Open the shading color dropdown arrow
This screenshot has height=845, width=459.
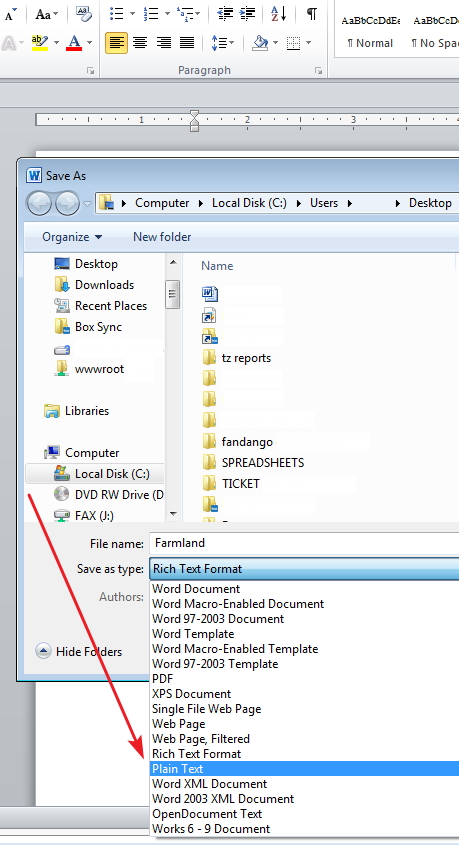[276, 43]
